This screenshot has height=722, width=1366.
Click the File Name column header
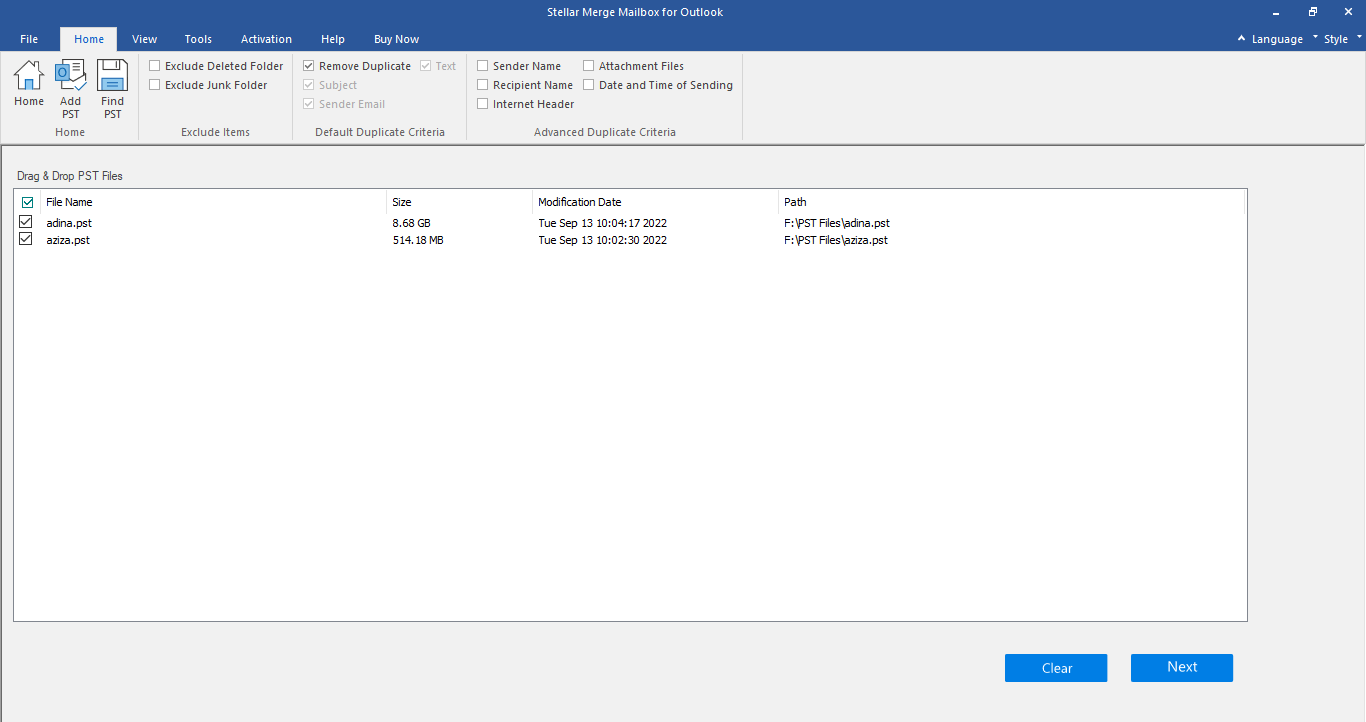[x=213, y=202]
